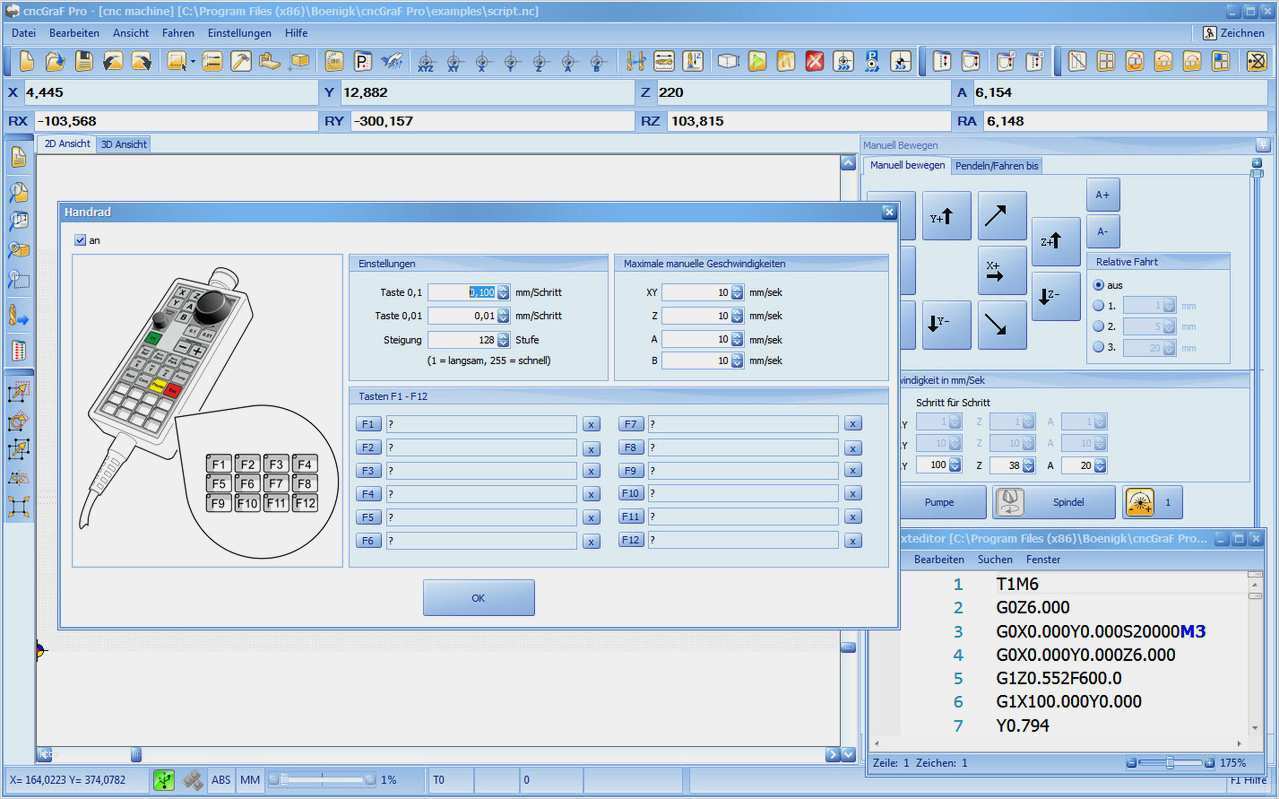Image resolution: width=1279 pixels, height=799 pixels.
Task: Click the XY max speed spinner
Action: point(737,293)
